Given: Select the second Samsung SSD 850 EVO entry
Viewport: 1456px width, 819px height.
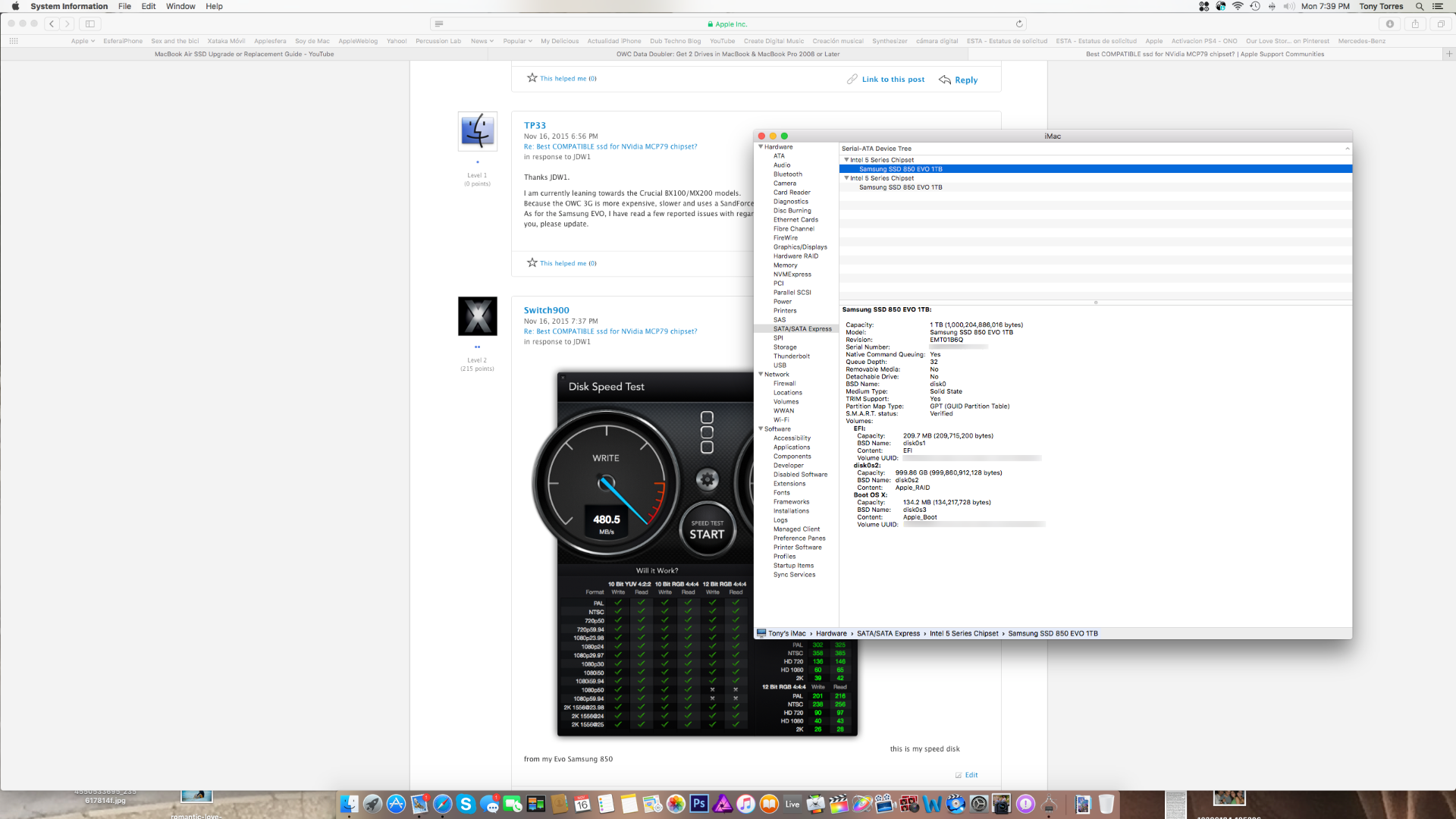Looking at the screenshot, I should point(900,187).
